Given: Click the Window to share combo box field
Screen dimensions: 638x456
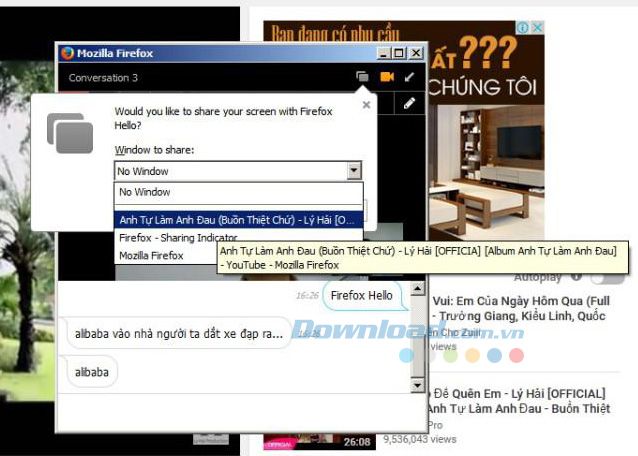Looking at the screenshot, I should point(238,171).
